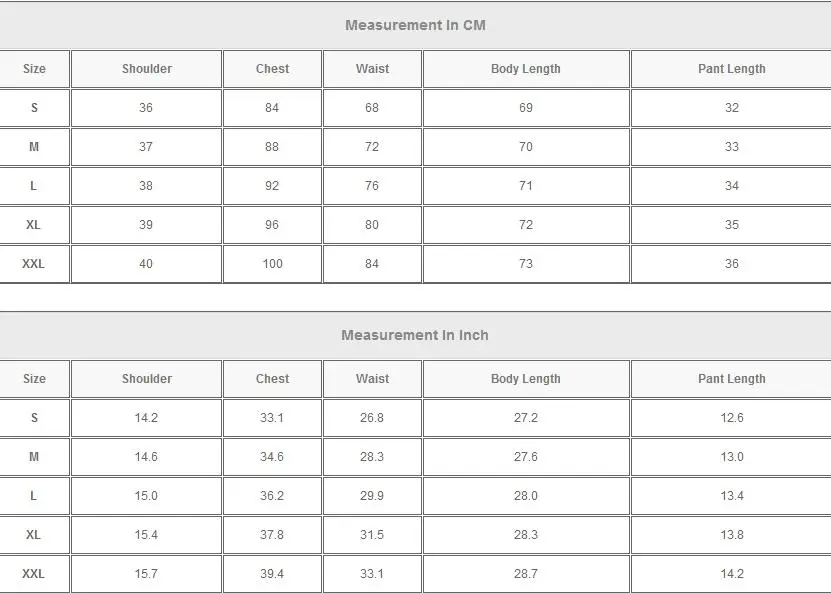This screenshot has height=593, width=831.
Task: Select the Pant Length header in the CM table
Action: click(x=731, y=69)
